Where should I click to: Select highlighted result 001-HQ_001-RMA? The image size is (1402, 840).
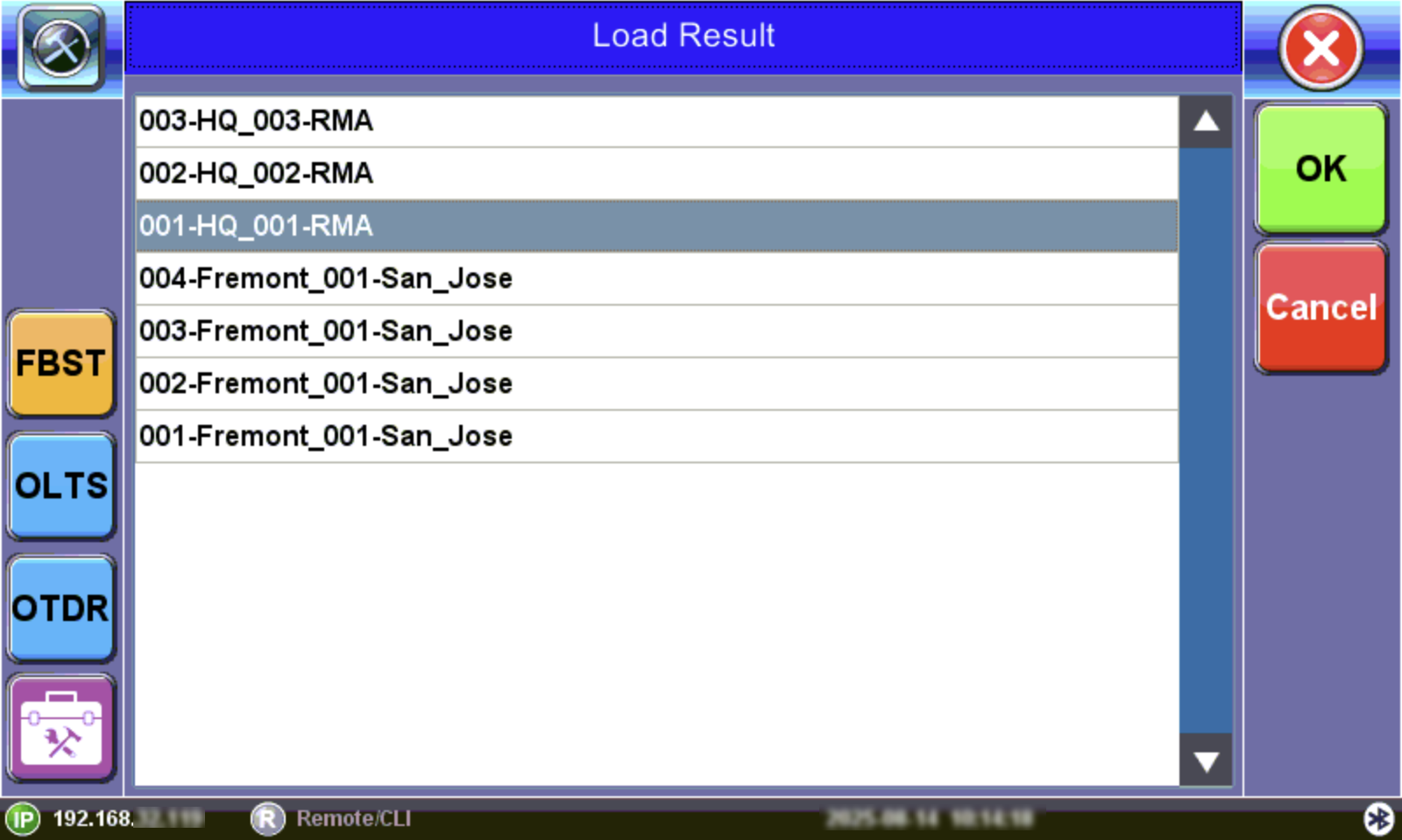[x=655, y=226]
